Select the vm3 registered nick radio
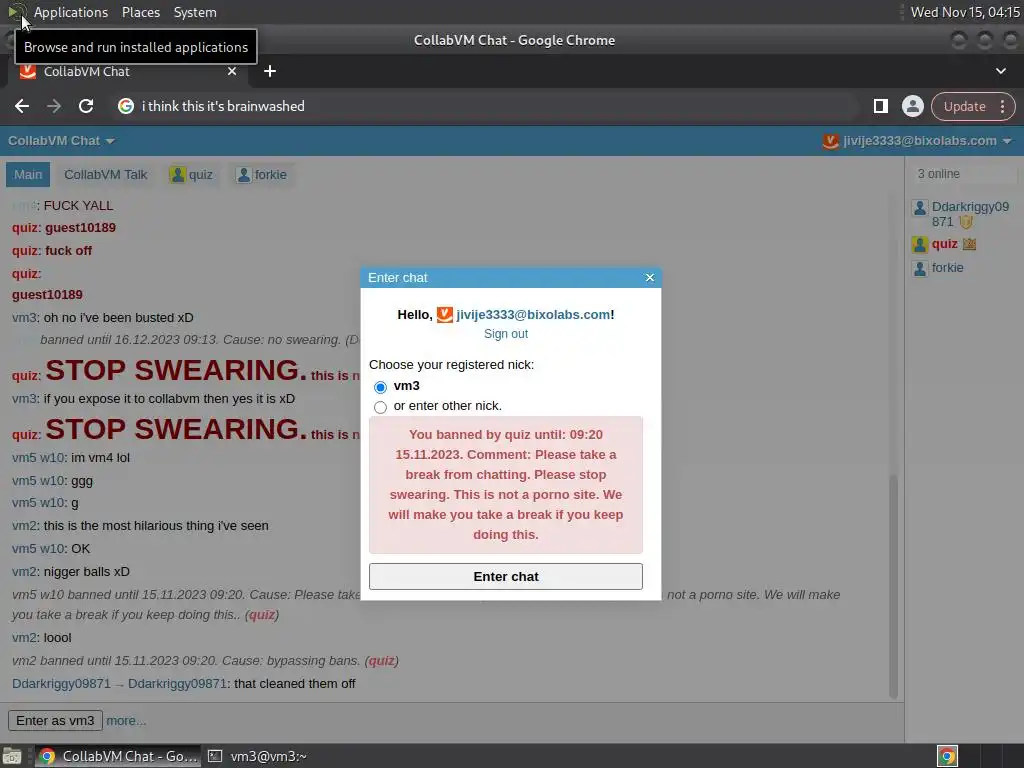 click(380, 387)
